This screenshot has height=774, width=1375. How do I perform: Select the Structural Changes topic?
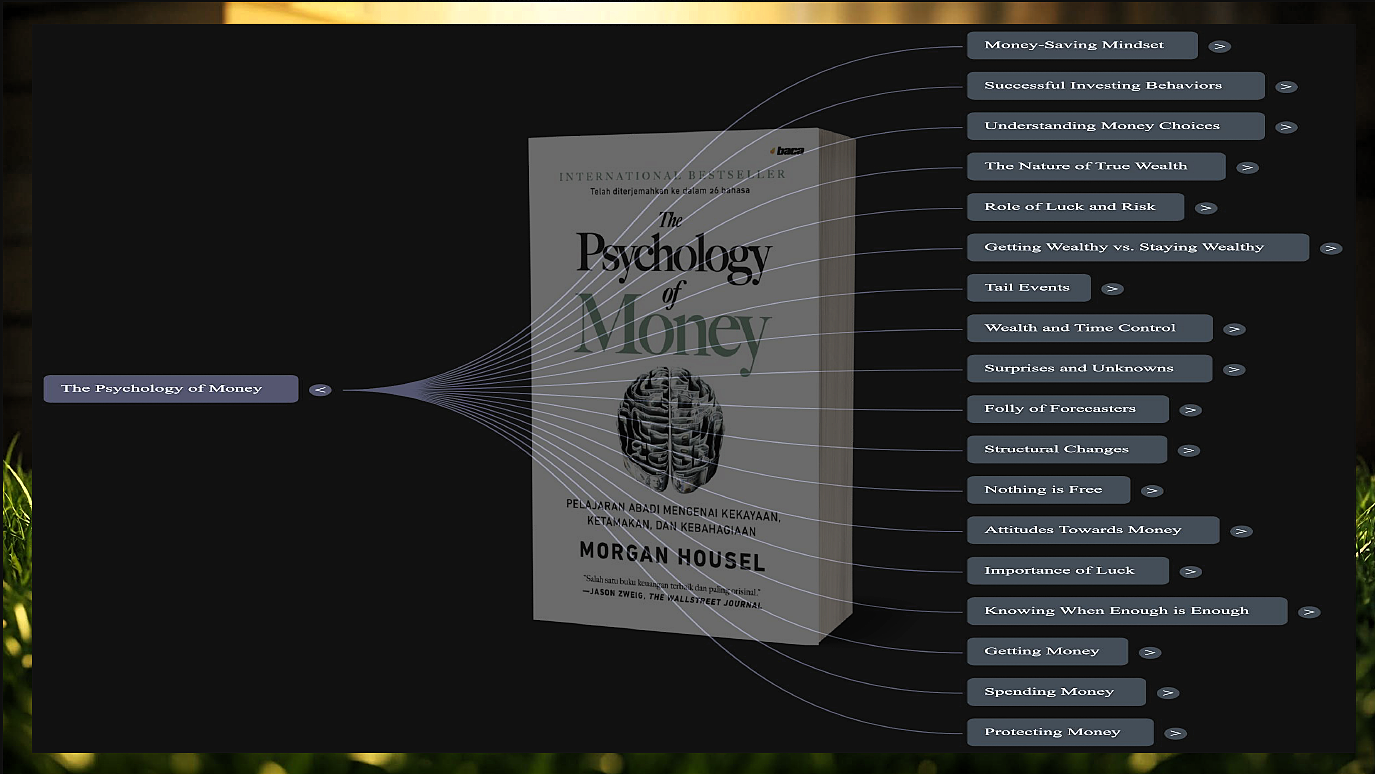[x=1067, y=449]
